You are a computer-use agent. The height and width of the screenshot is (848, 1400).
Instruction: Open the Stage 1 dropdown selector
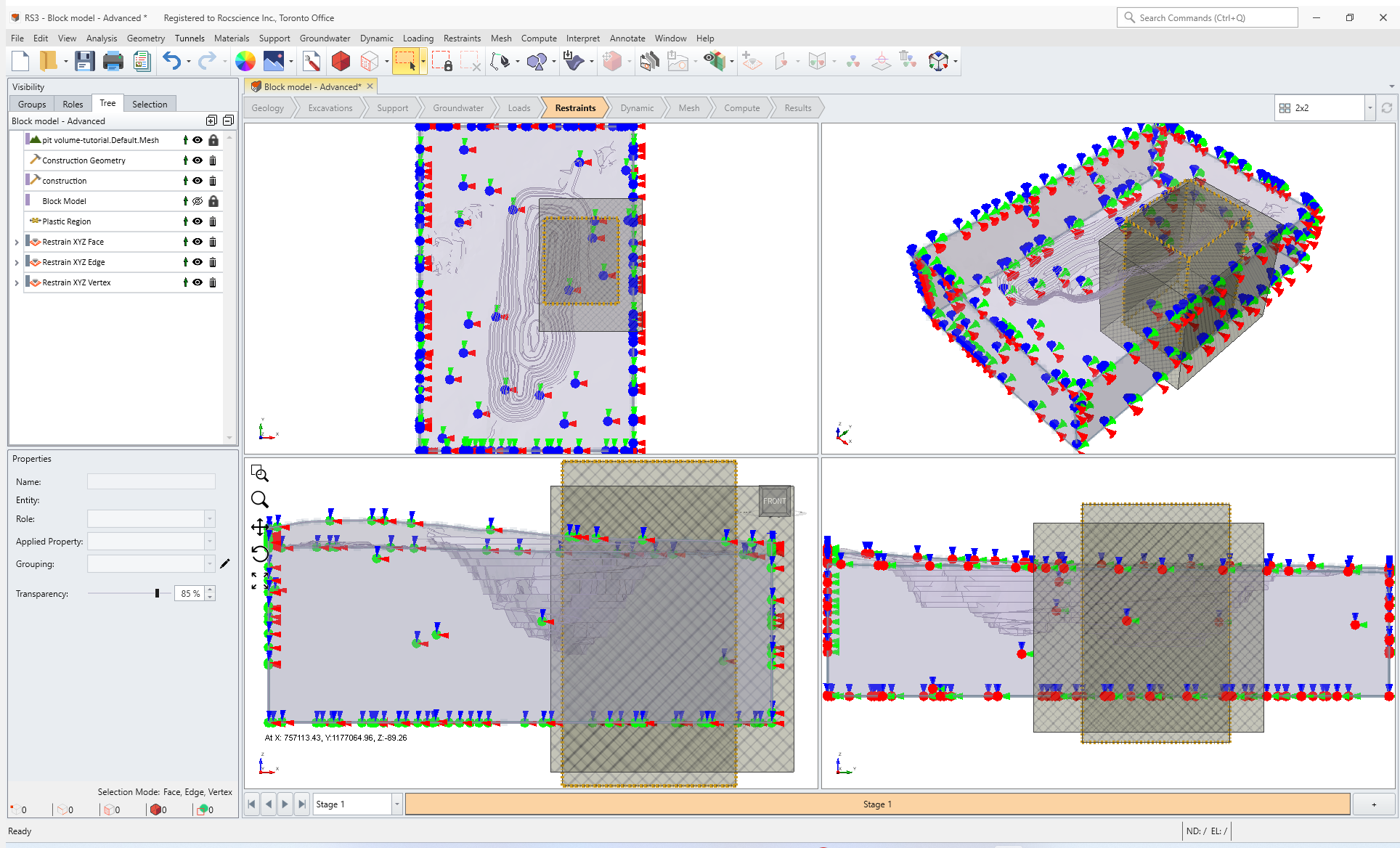397,804
